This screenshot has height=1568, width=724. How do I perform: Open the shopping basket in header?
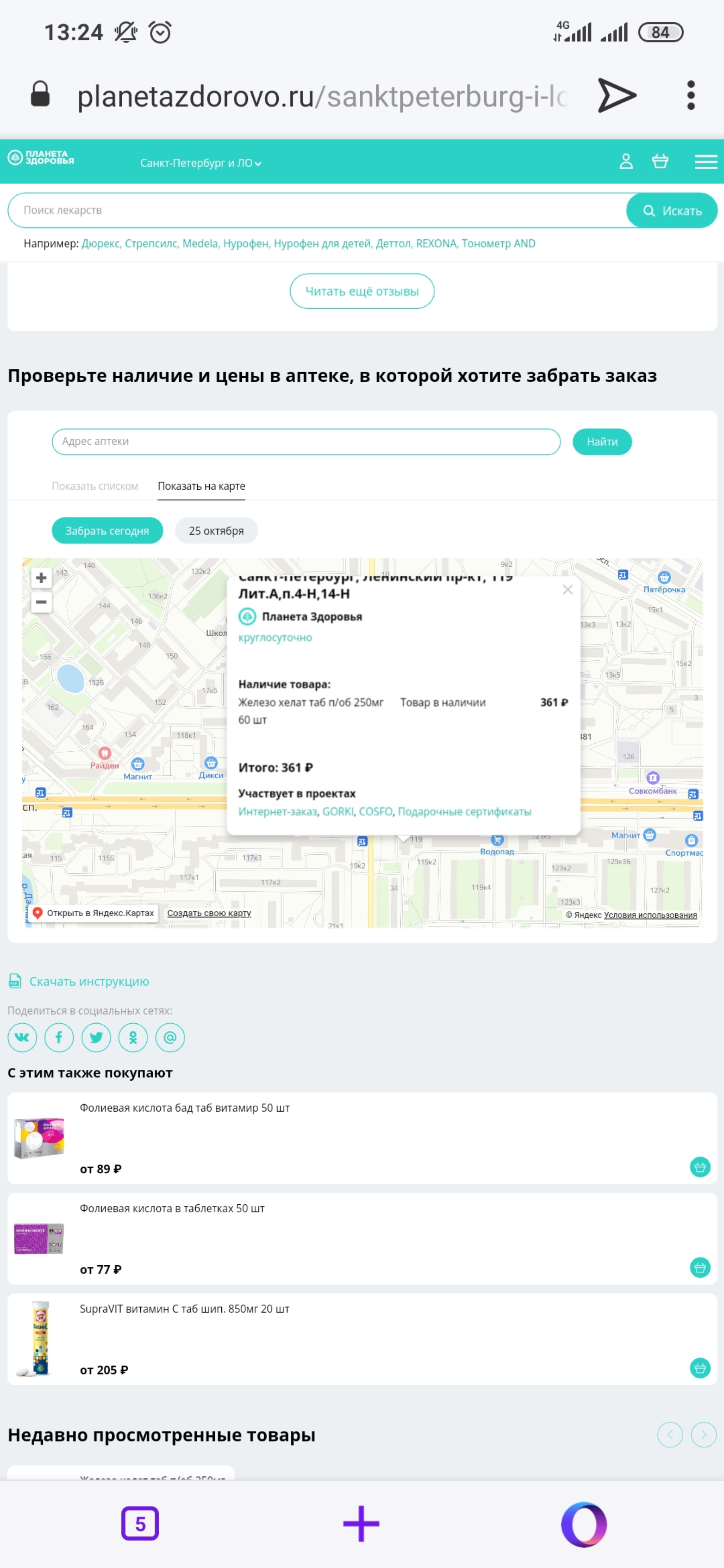coord(660,161)
